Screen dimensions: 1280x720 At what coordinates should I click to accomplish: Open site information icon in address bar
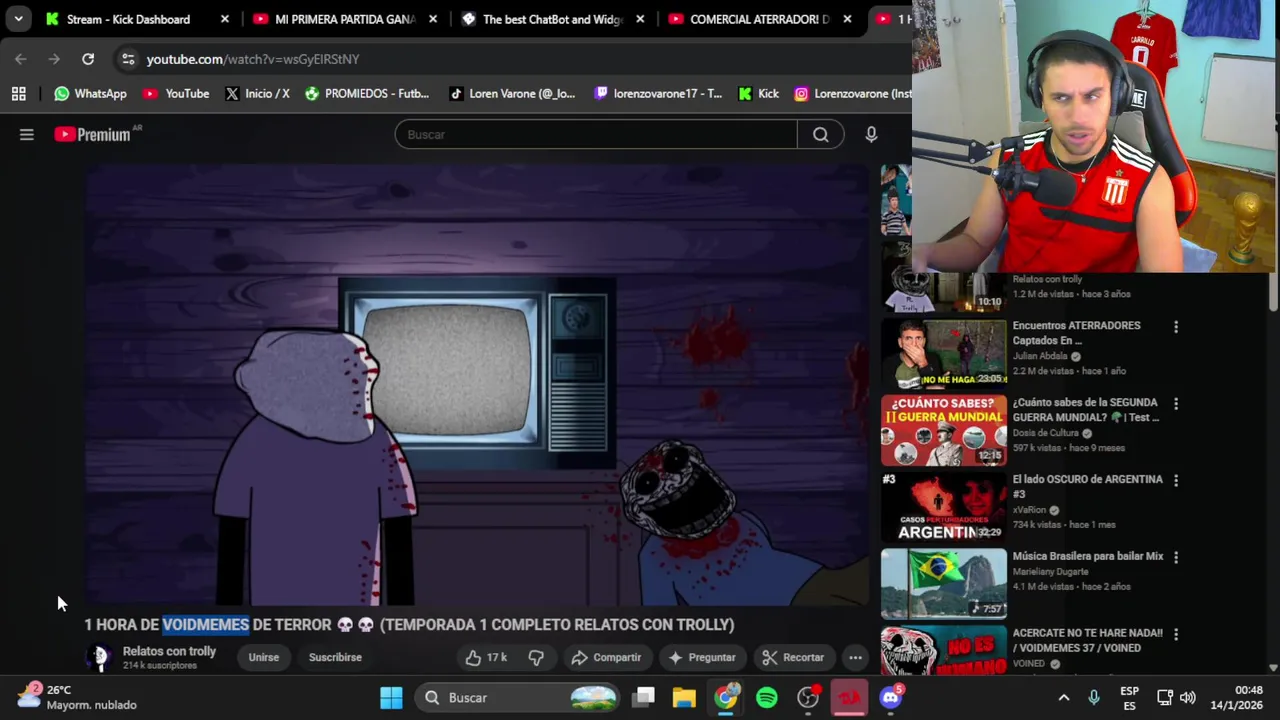128,59
